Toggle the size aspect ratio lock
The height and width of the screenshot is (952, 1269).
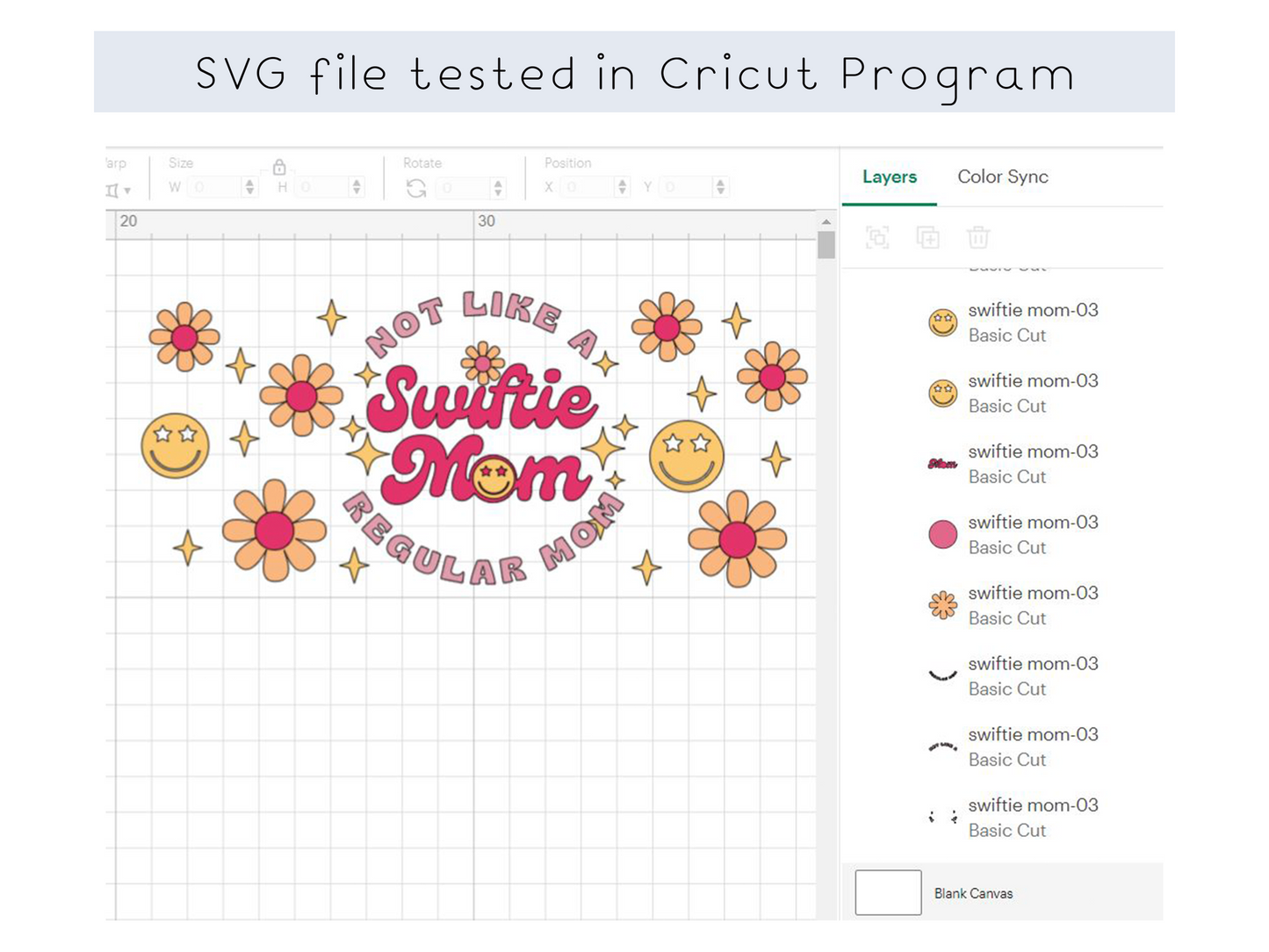tap(279, 167)
